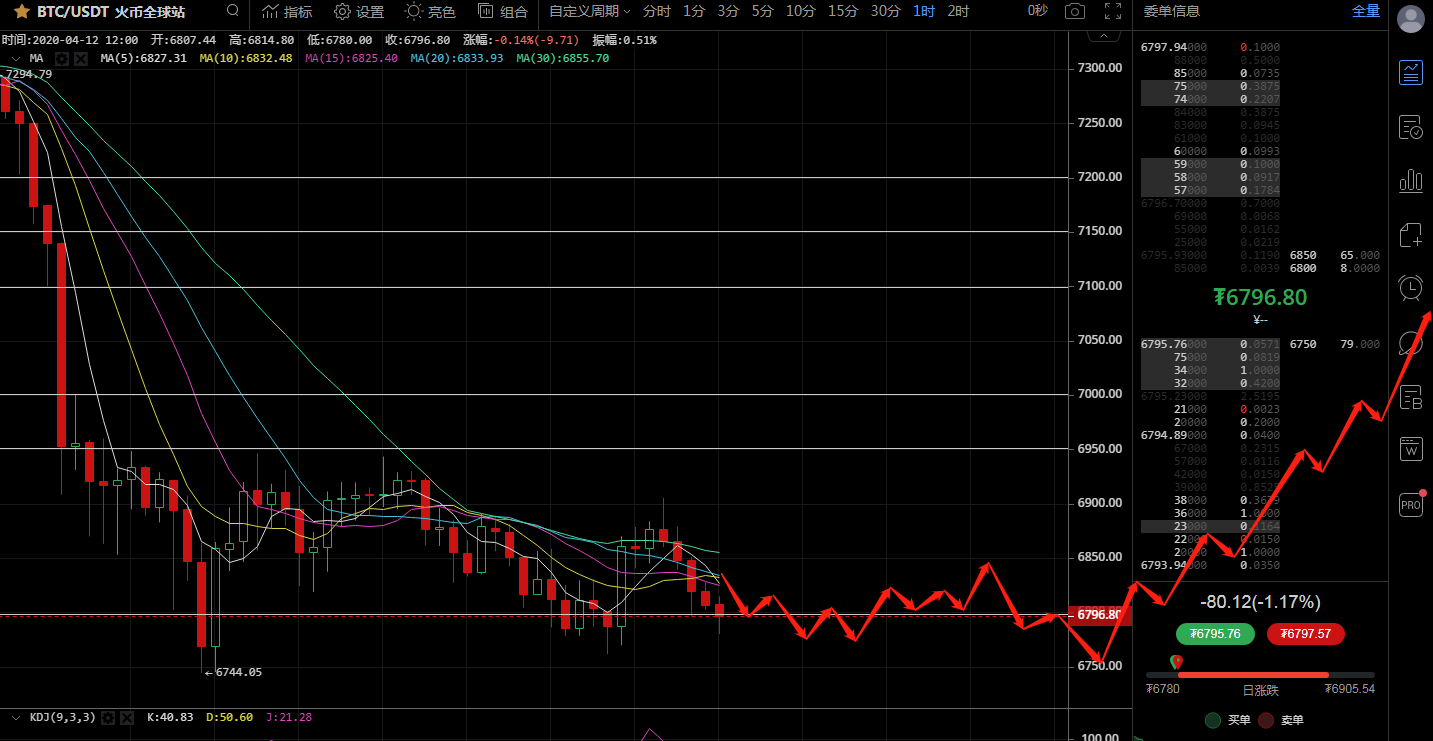1433x741 pixels.
Task: Select the 6795.76 bid row in order book
Action: (1210, 344)
